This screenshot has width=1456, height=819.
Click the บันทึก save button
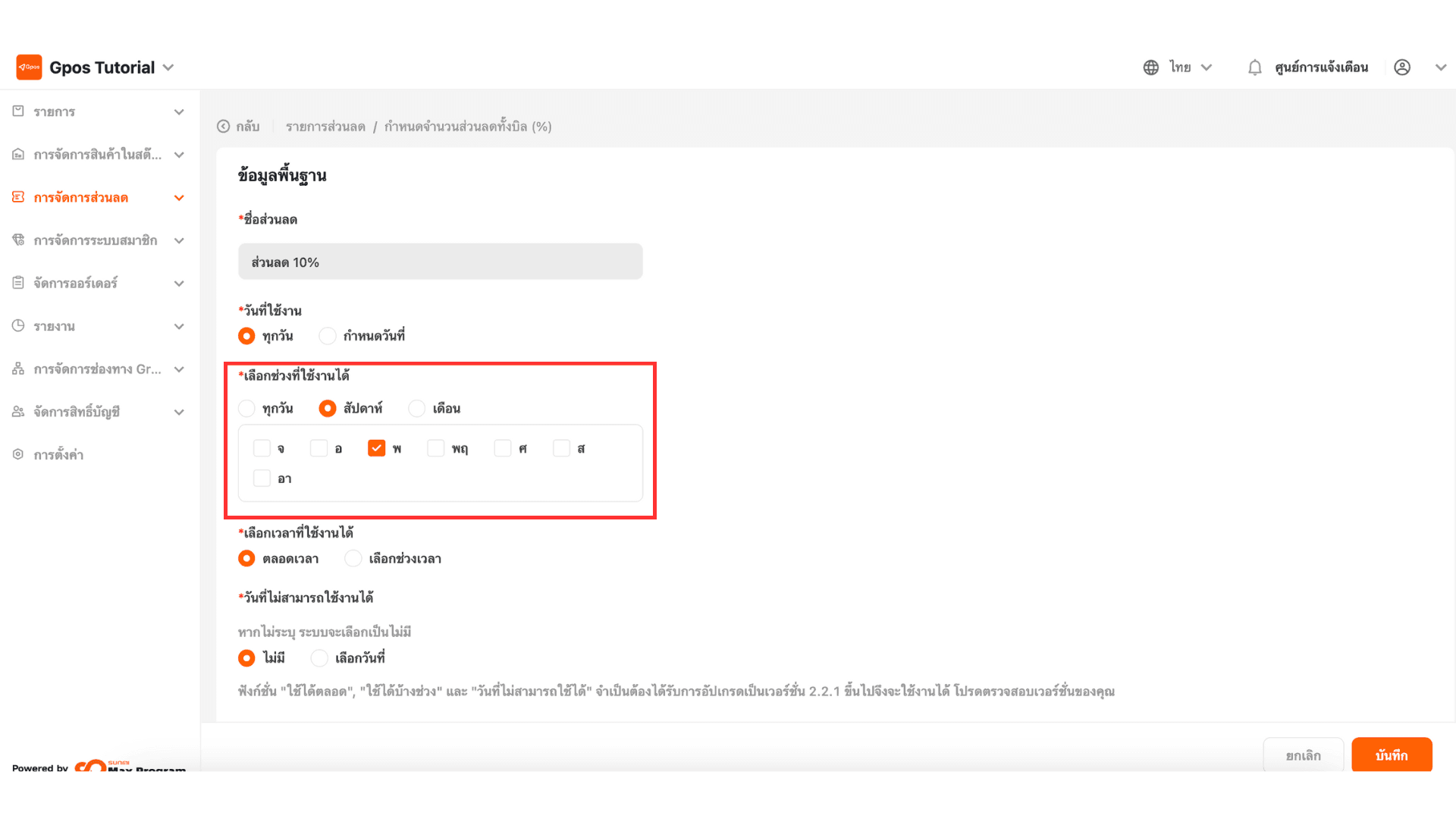pos(1391,755)
